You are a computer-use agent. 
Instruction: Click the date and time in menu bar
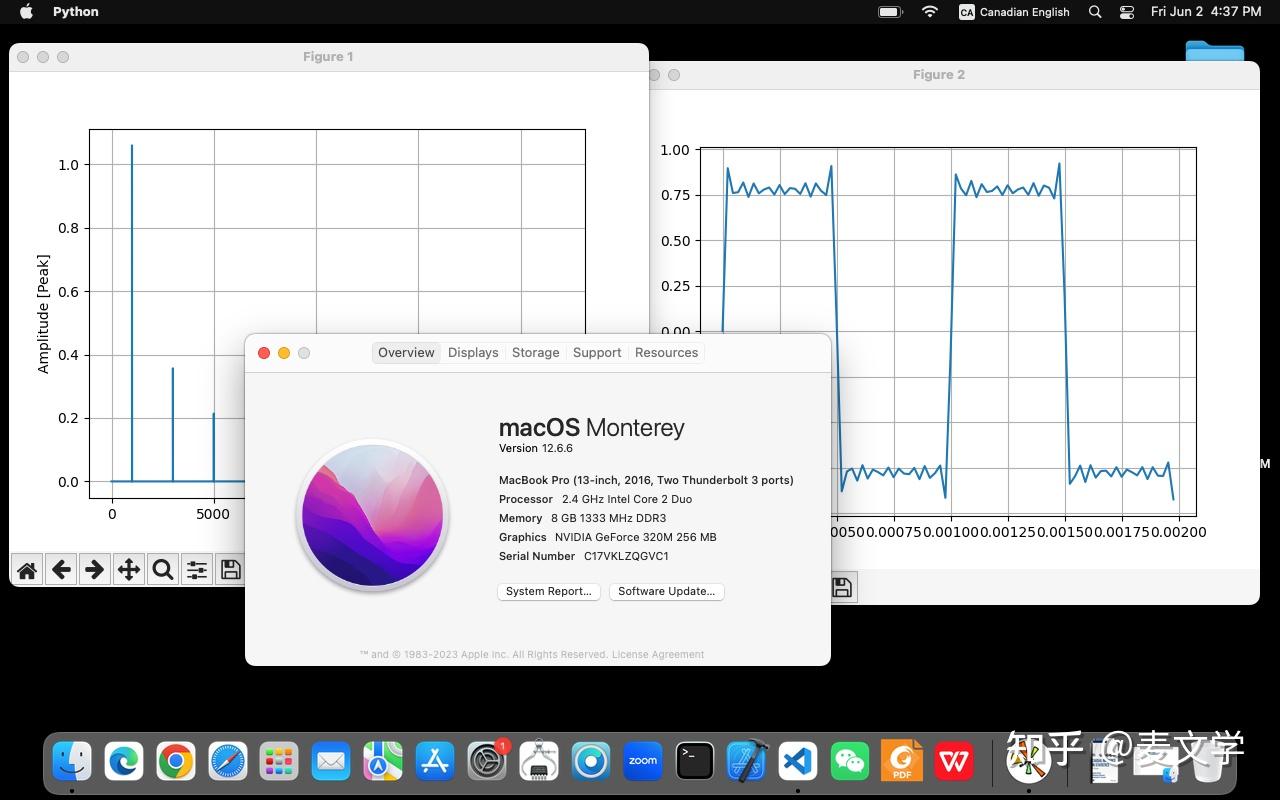tap(1206, 12)
